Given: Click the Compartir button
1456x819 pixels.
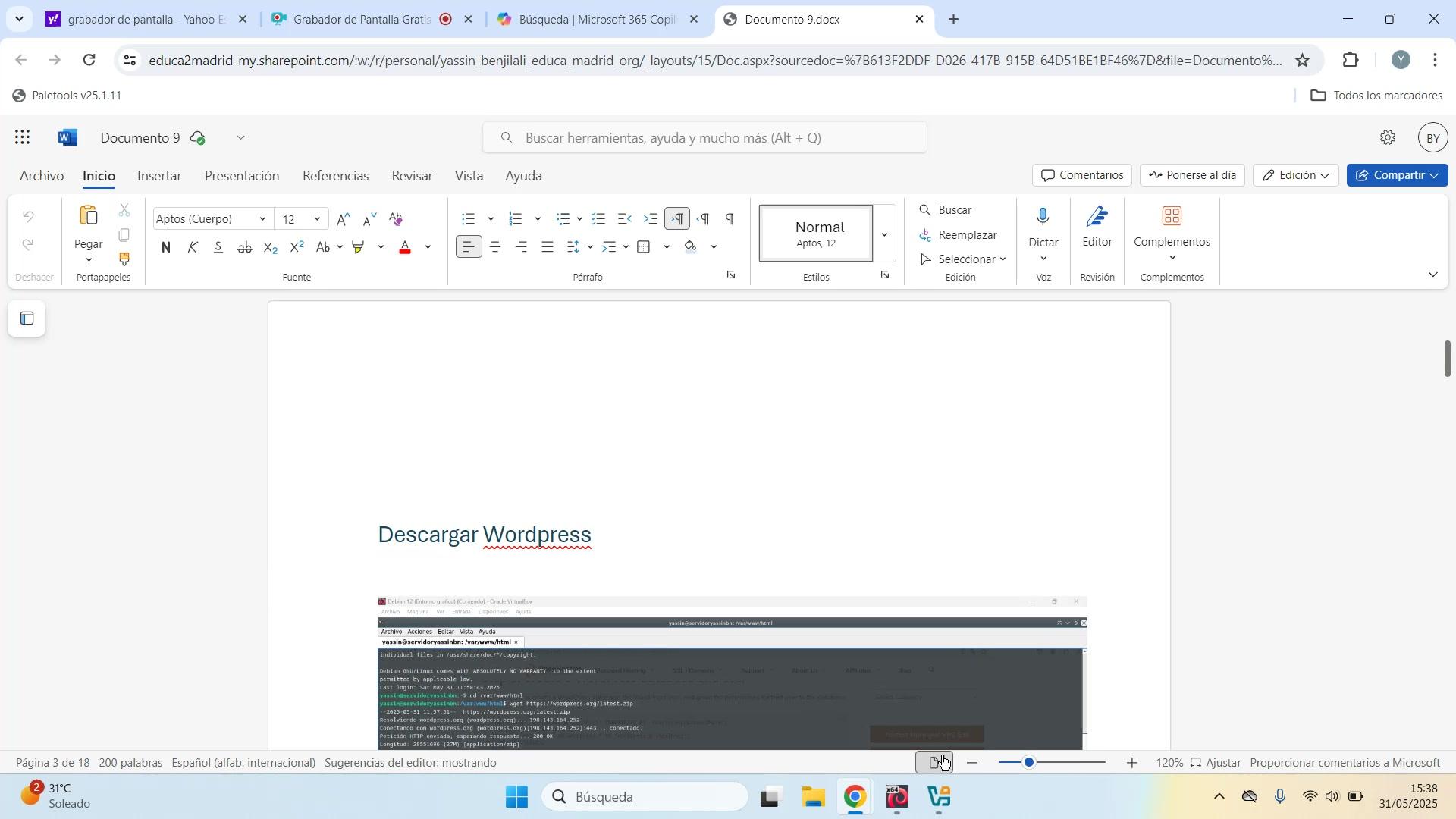Looking at the screenshot, I should (x=1397, y=176).
